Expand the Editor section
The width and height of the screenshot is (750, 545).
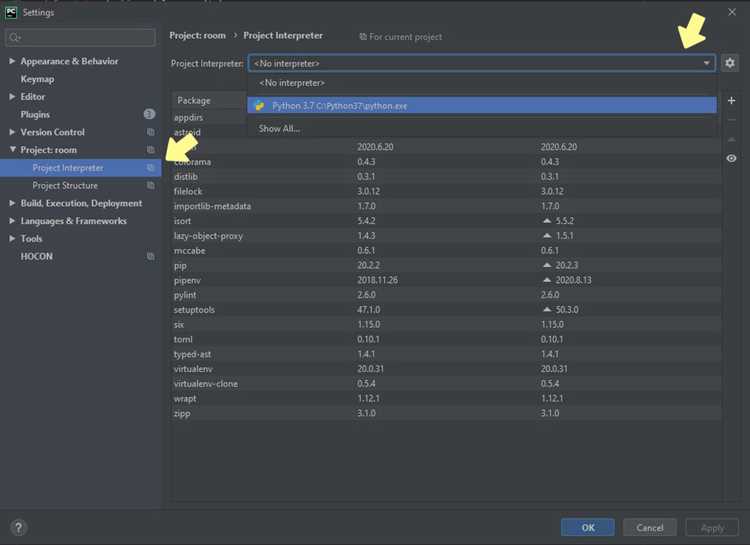pyautogui.click(x=12, y=96)
